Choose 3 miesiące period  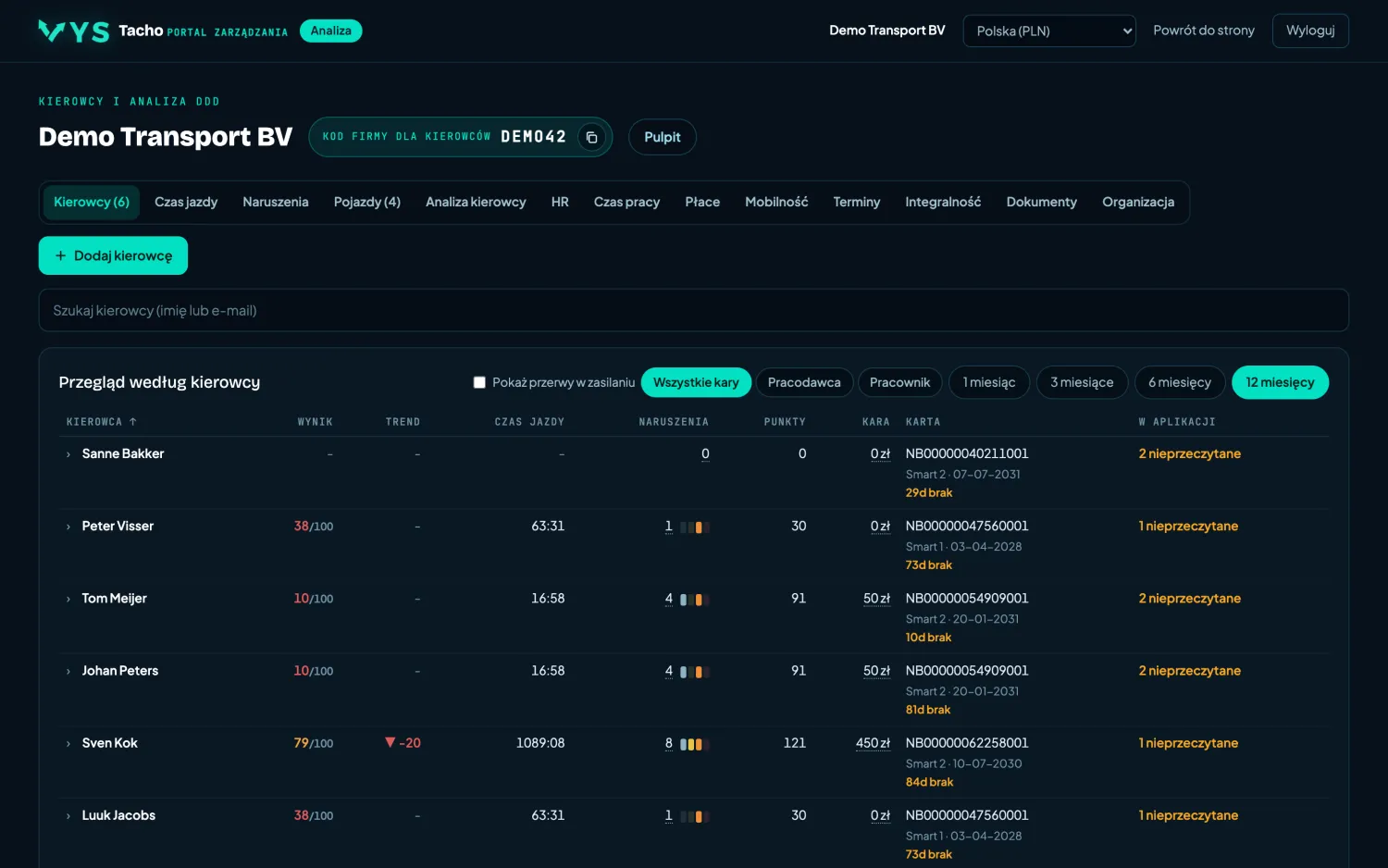[1082, 382]
